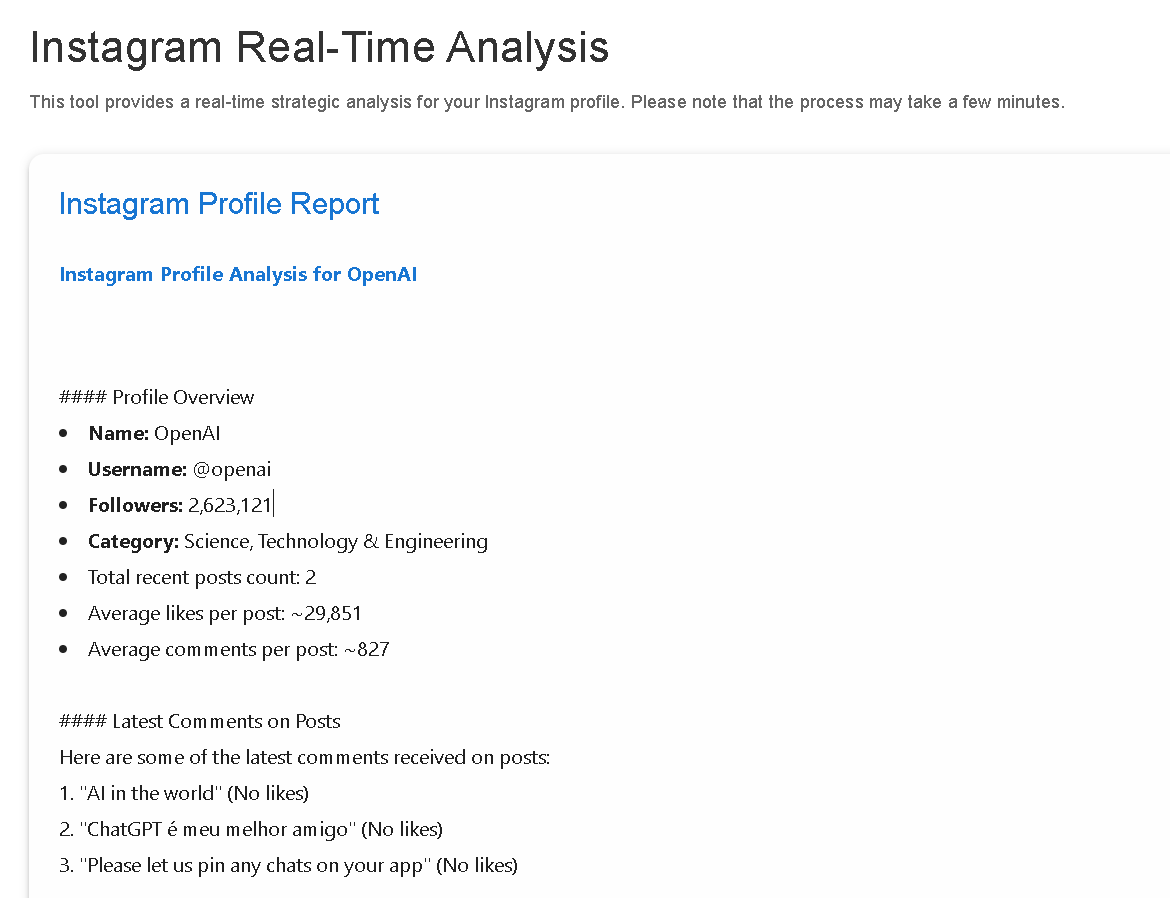Image resolution: width=1170 pixels, height=898 pixels.
Task: Open the Instagram Profile Report heading
Action: pyautogui.click(x=219, y=205)
